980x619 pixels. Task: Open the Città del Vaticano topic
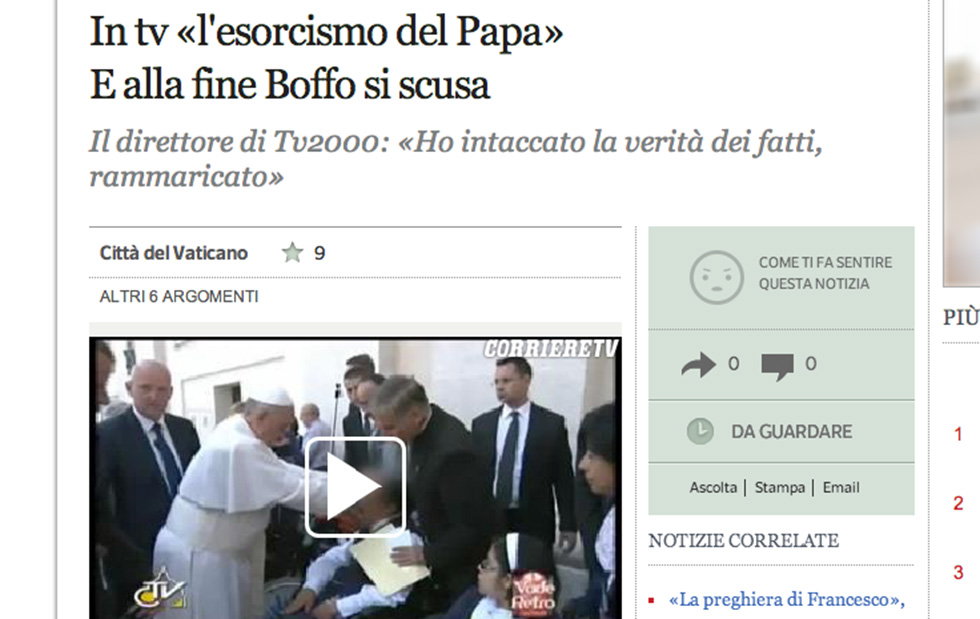pos(174,253)
